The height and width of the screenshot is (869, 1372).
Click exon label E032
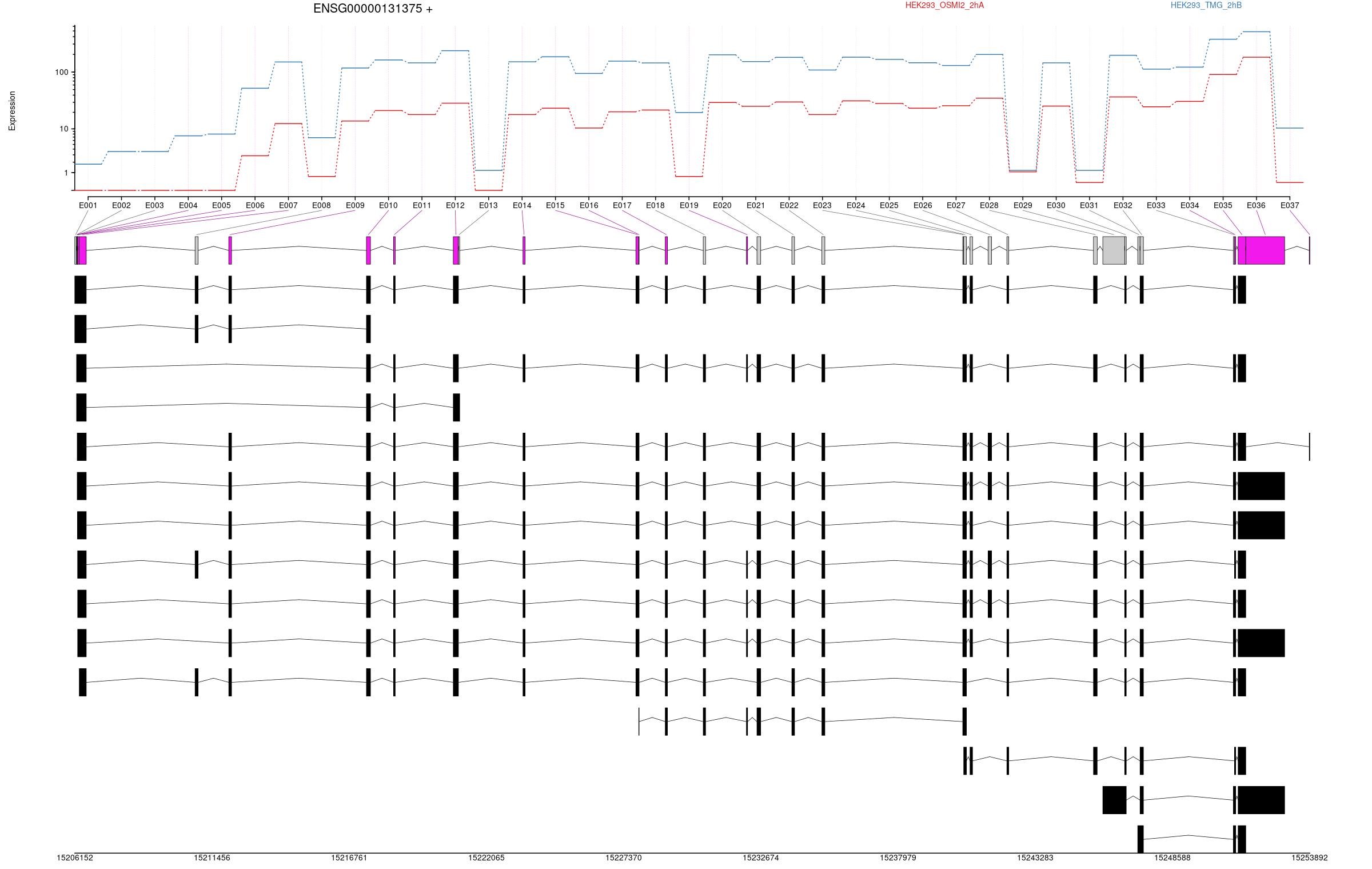[x=1123, y=205]
